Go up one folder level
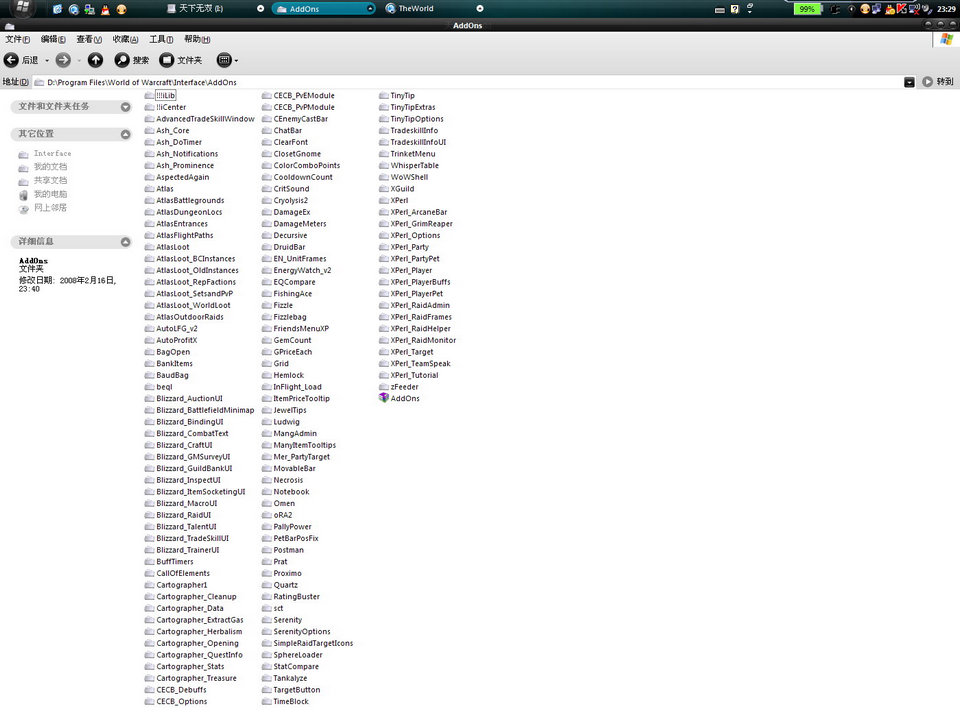960x720 pixels. click(x=95, y=60)
